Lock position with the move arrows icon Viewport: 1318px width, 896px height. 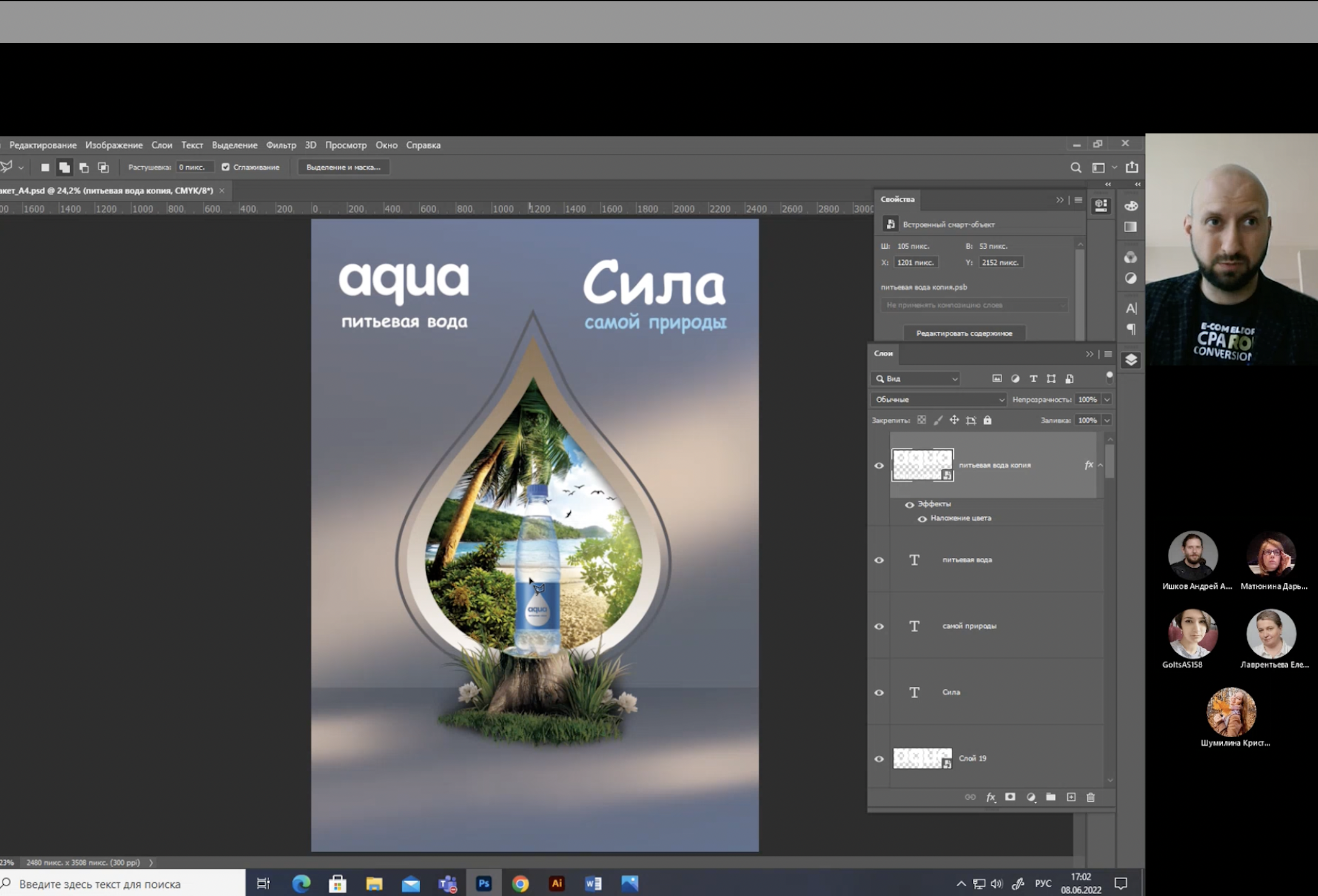click(954, 421)
